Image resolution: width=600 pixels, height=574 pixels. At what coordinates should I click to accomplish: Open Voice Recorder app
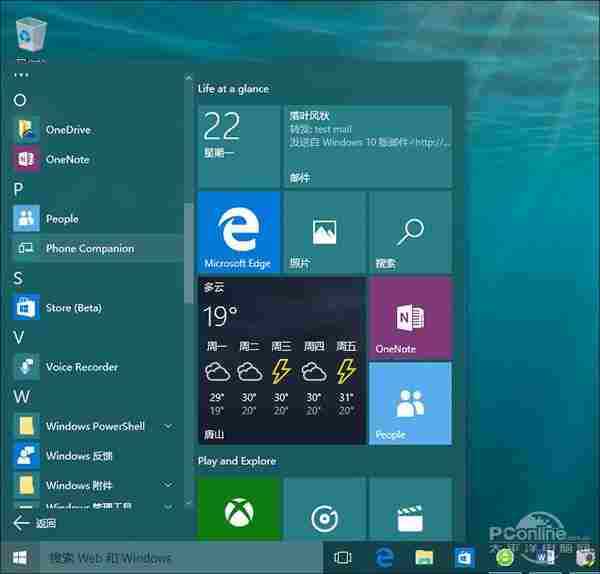81,367
